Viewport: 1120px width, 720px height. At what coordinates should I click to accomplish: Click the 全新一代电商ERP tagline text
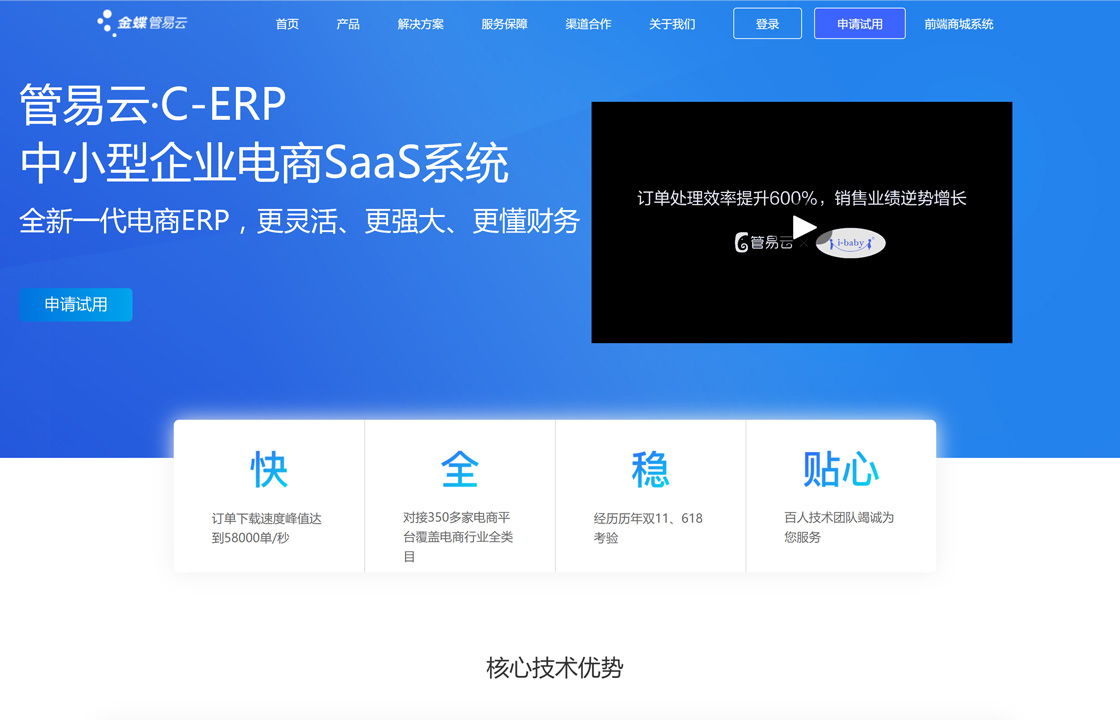click(x=299, y=221)
